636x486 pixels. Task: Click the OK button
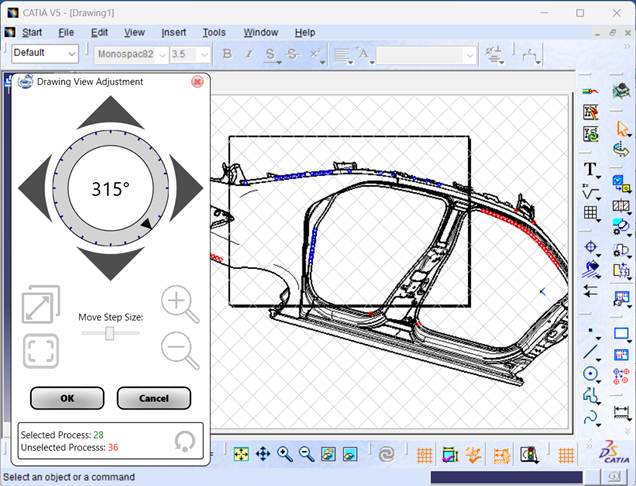click(x=67, y=398)
